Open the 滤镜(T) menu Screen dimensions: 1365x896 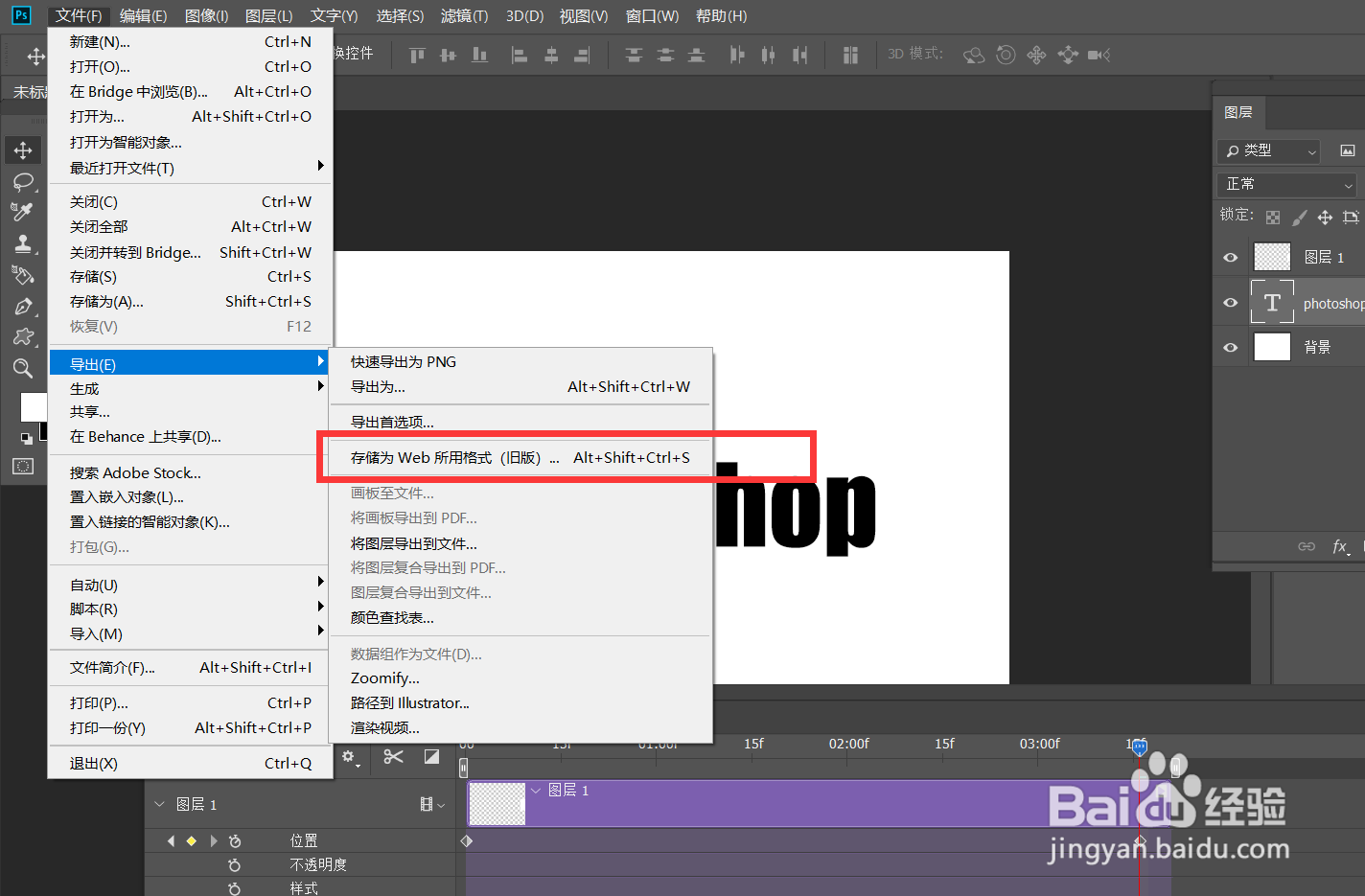464,16
